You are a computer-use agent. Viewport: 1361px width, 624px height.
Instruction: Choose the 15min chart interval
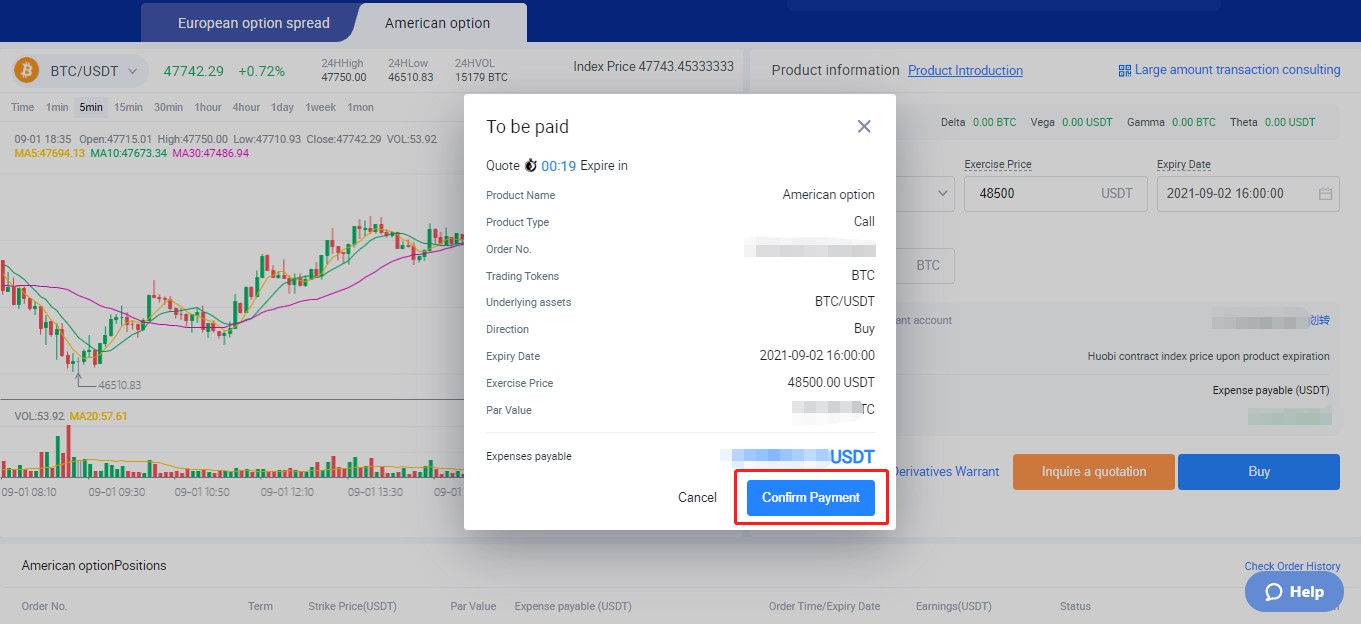click(x=128, y=107)
